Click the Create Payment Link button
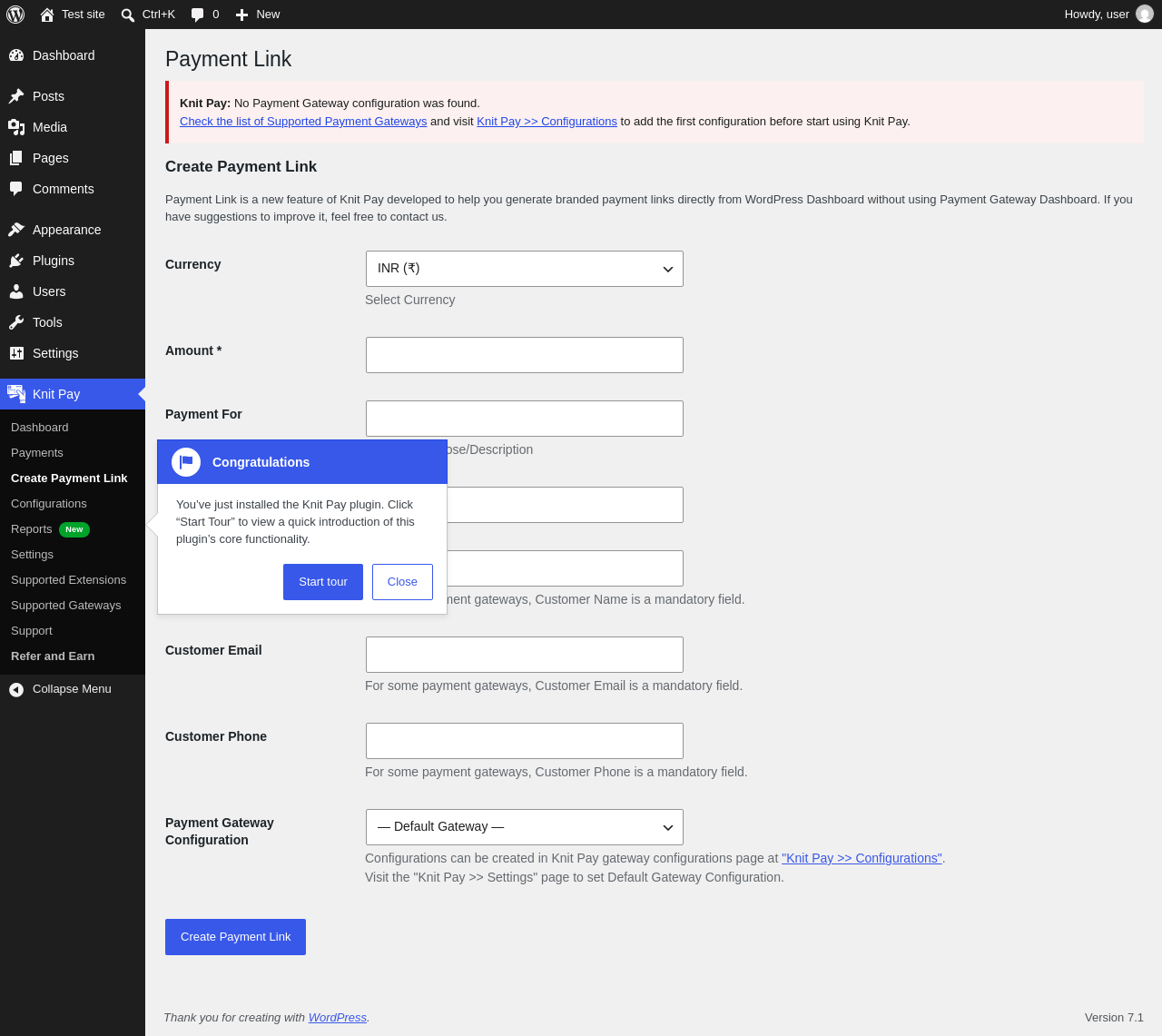 click(236, 937)
